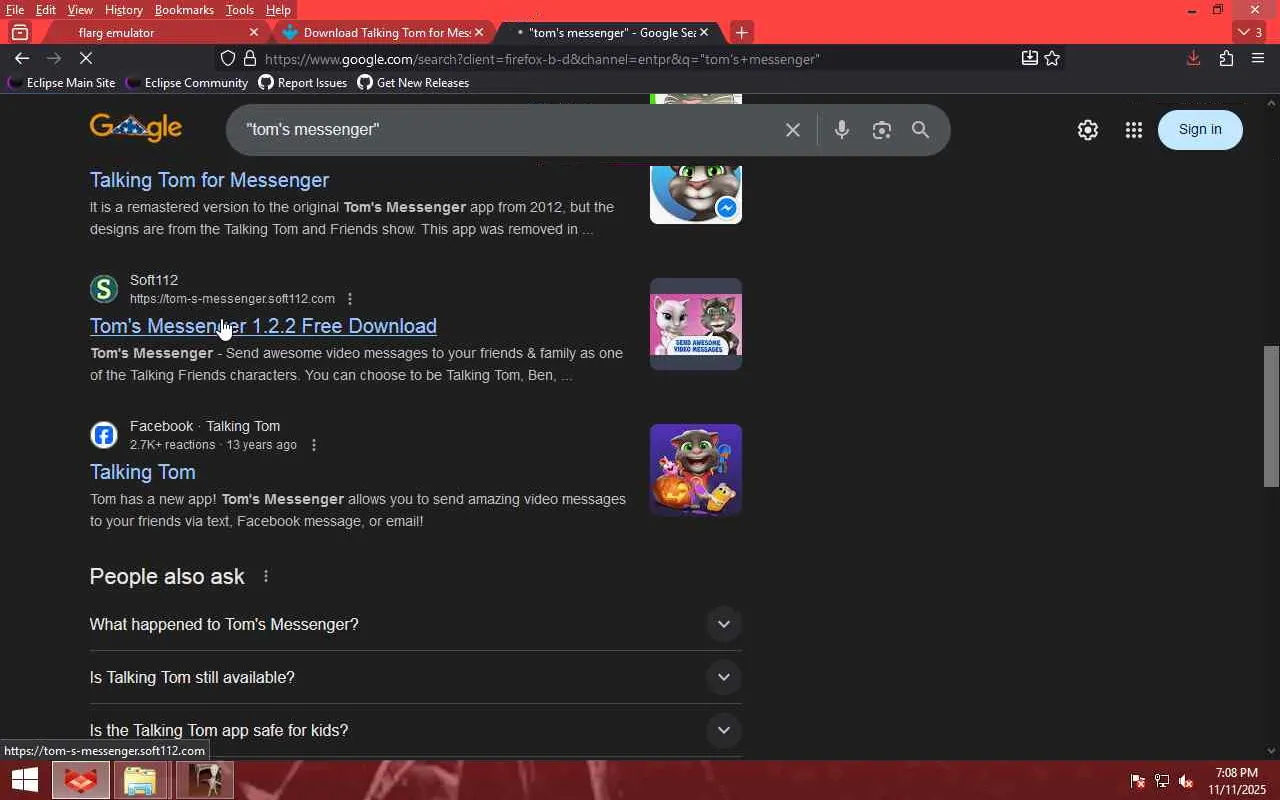Open the Bookmarks menu
This screenshot has height=800, width=1280.
pyautogui.click(x=184, y=9)
